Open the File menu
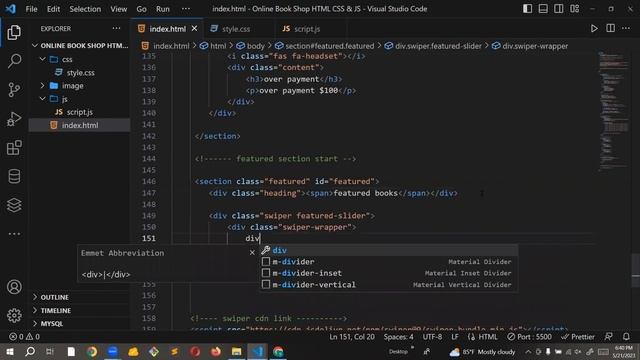This screenshot has width=640, height=360. [31, 9]
